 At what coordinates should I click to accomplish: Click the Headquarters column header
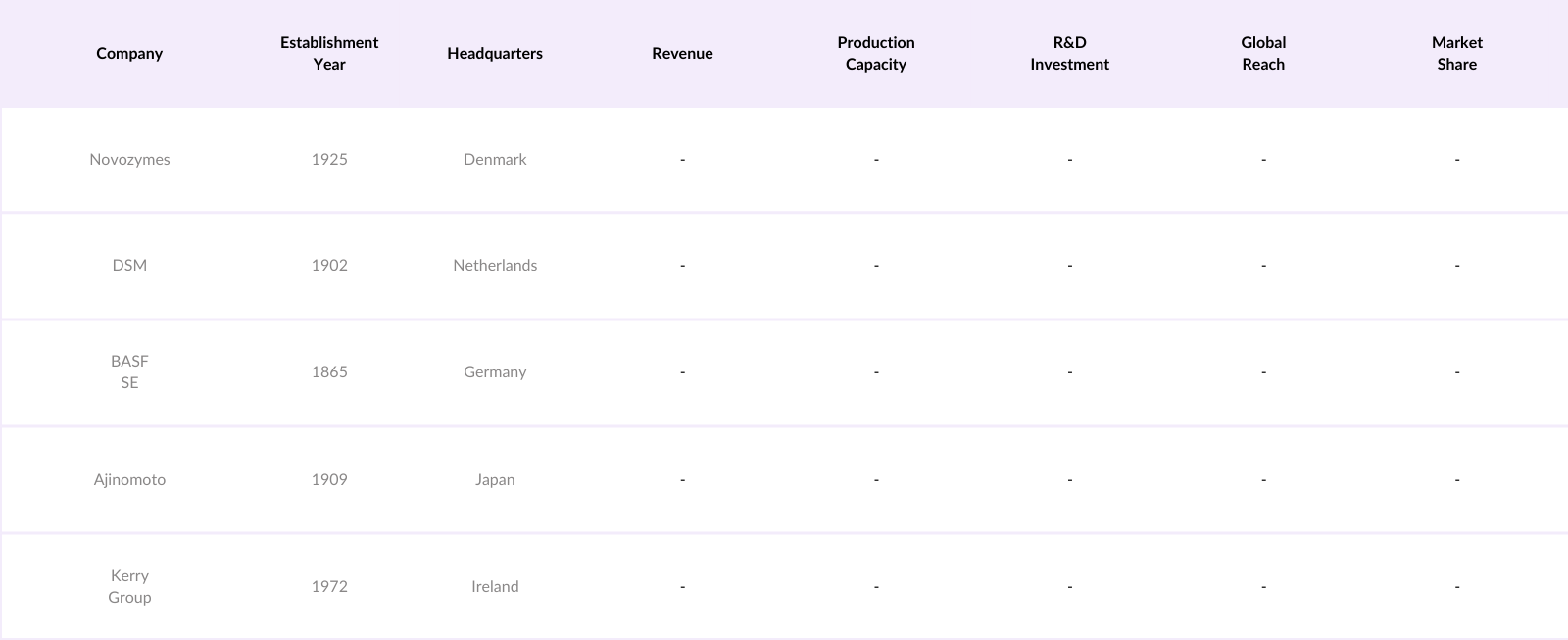pyautogui.click(x=495, y=53)
